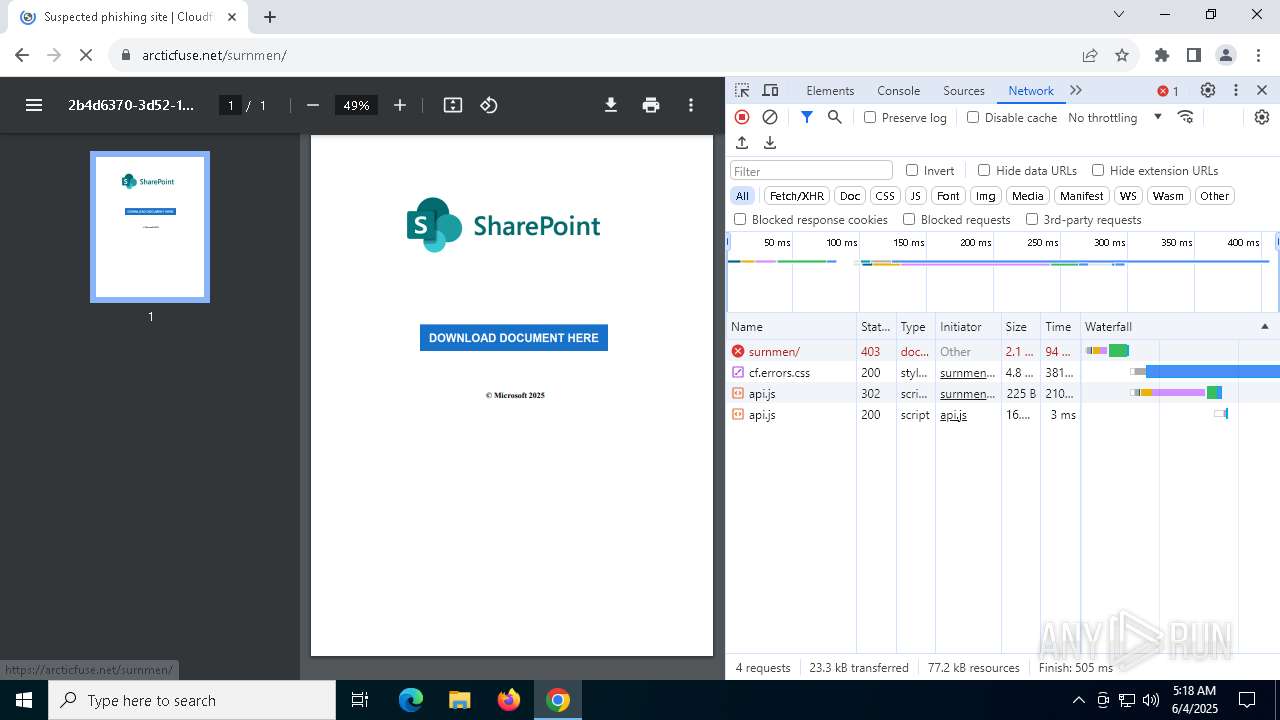Viewport: 1280px width, 720px height.
Task: Click the PDF zoom percentage field
Action: (x=357, y=105)
